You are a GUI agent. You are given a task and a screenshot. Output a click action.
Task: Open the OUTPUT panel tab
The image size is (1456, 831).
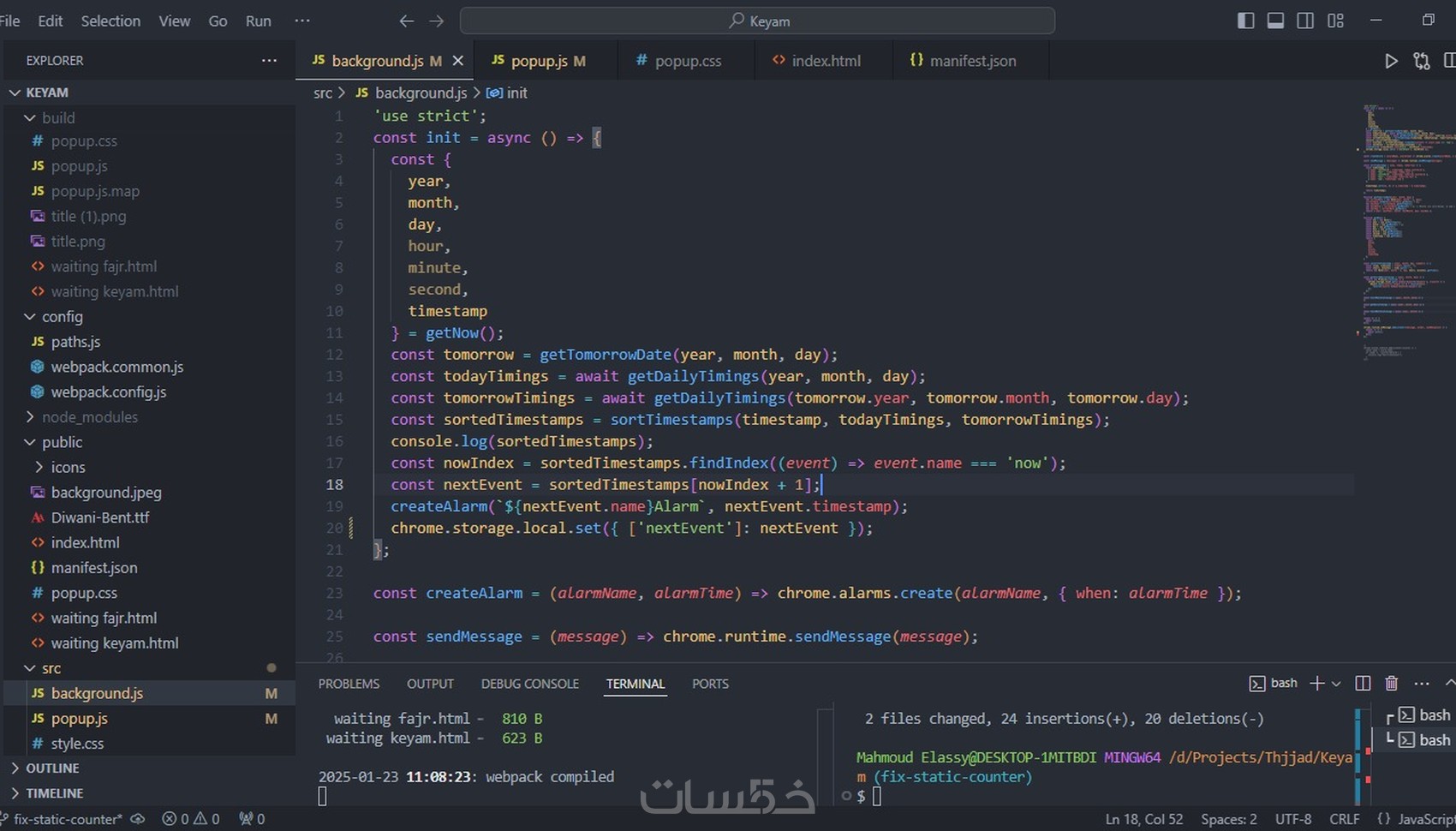pos(430,684)
